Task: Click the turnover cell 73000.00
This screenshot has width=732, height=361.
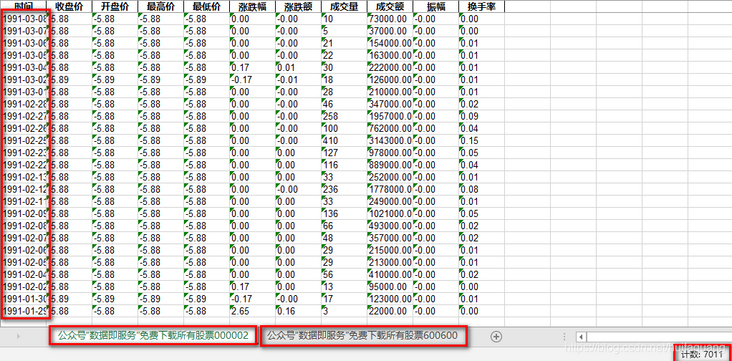Action: 389,19
